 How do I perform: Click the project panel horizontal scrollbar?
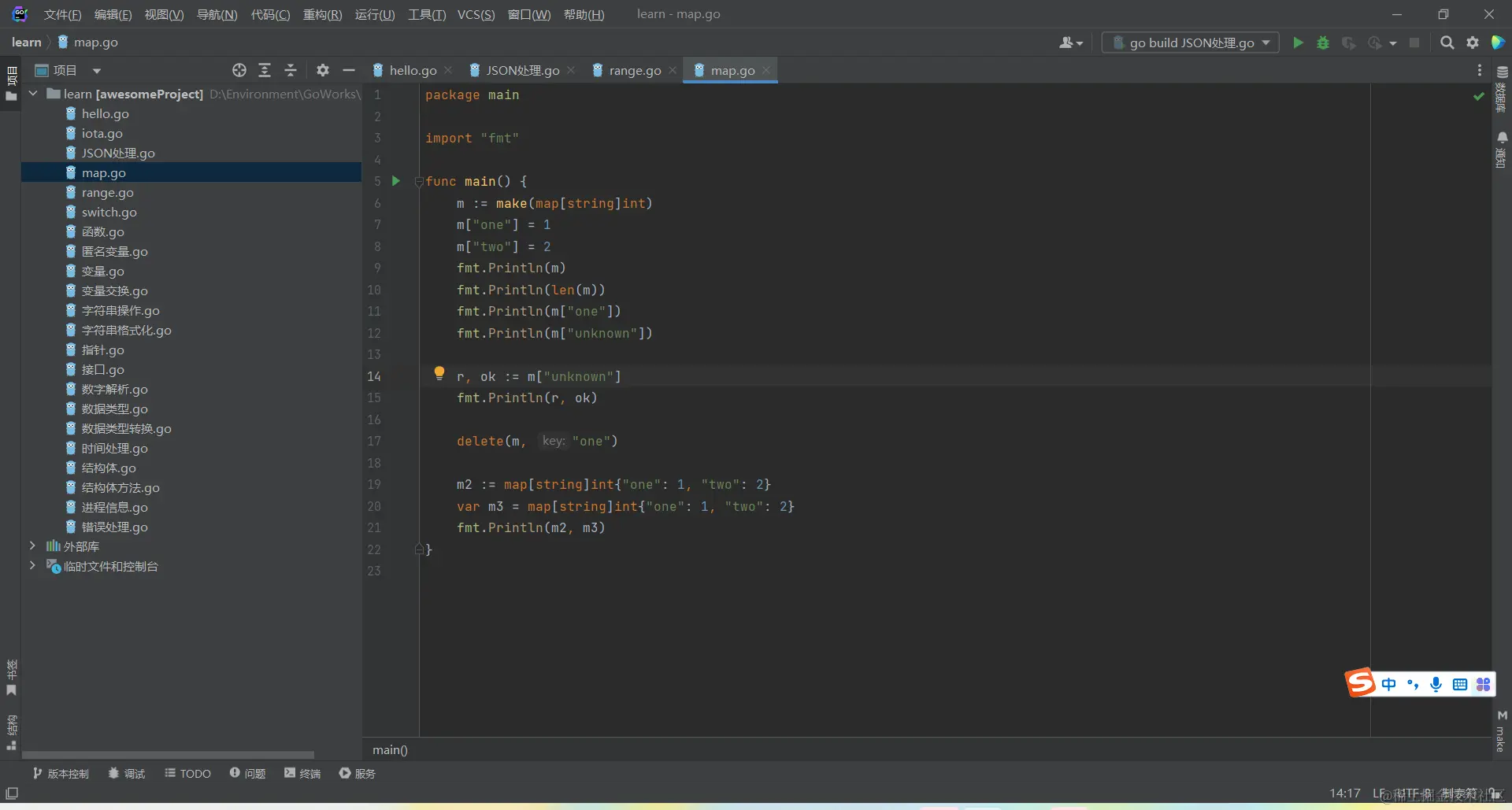pos(168,754)
